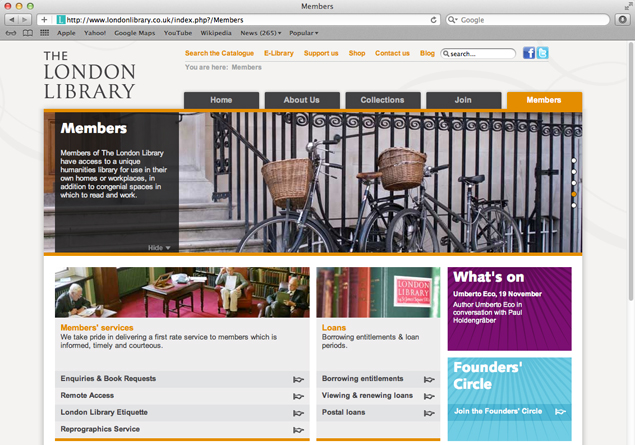
Task: Click the site favicon in the address bar
Action: [x=61, y=19]
